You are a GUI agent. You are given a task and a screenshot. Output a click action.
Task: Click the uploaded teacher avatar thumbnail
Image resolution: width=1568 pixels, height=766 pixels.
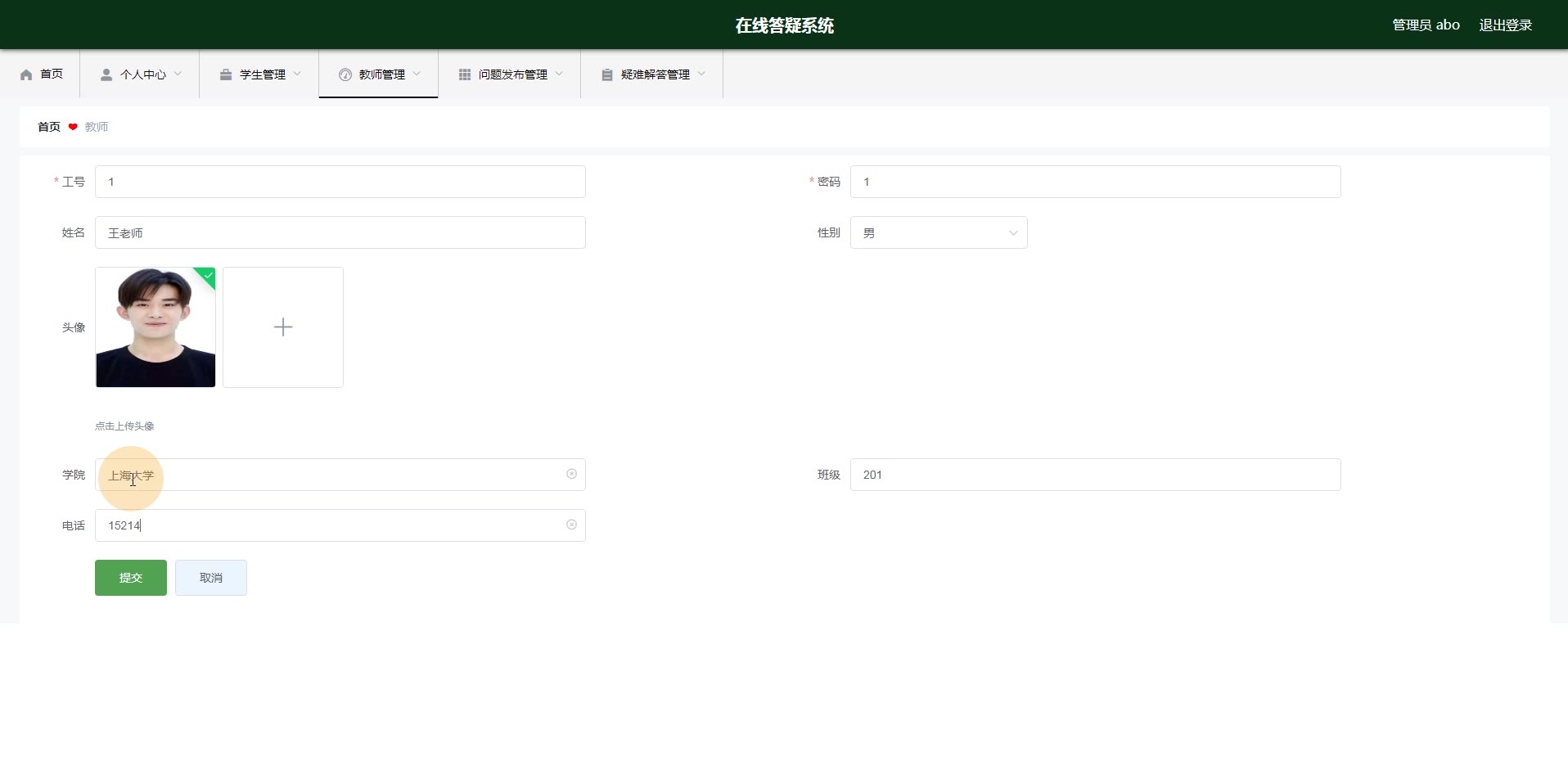155,327
